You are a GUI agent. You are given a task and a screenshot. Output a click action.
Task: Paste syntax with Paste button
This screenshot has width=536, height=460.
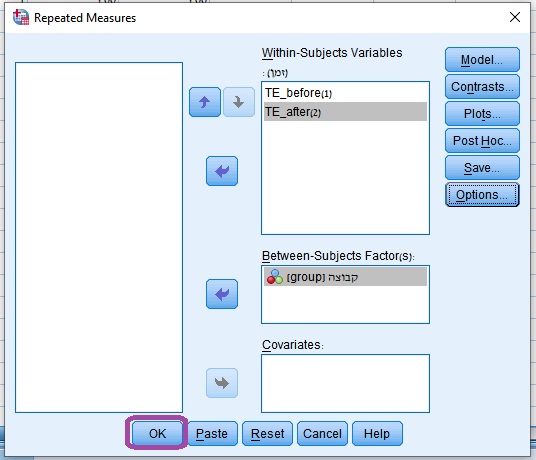[x=212, y=433]
